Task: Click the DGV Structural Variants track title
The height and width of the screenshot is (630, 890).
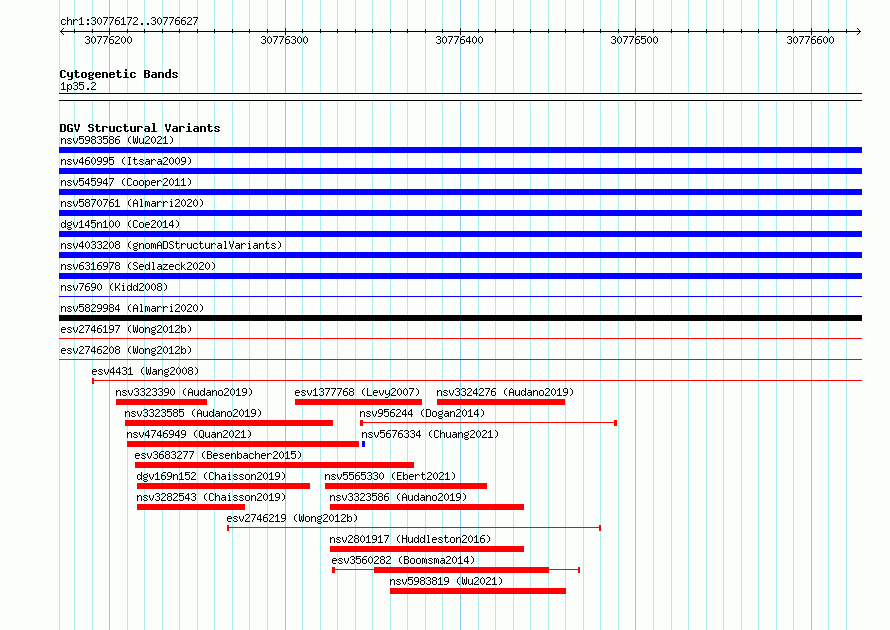Action: 140,128
